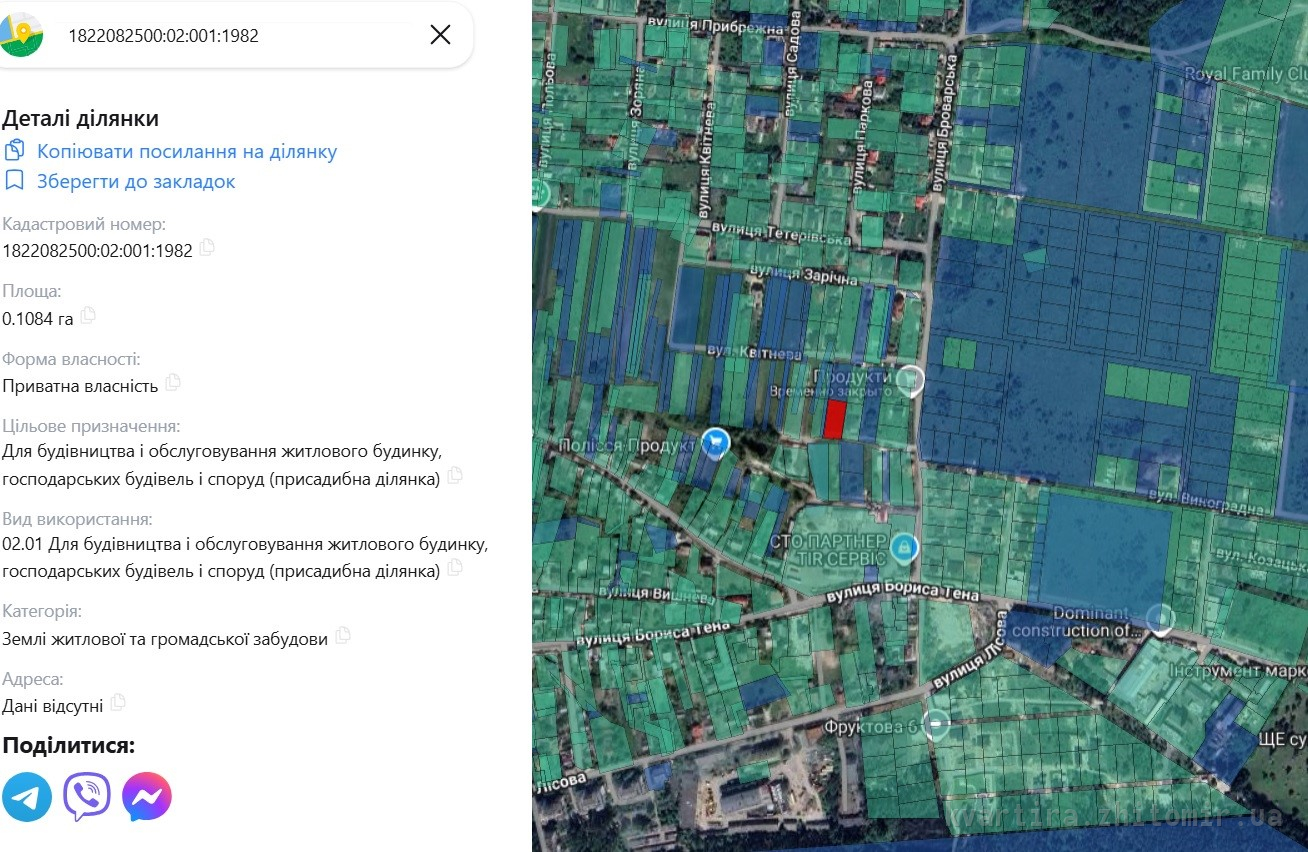
Task: Share the plot via Telegram
Action: pos(27,797)
